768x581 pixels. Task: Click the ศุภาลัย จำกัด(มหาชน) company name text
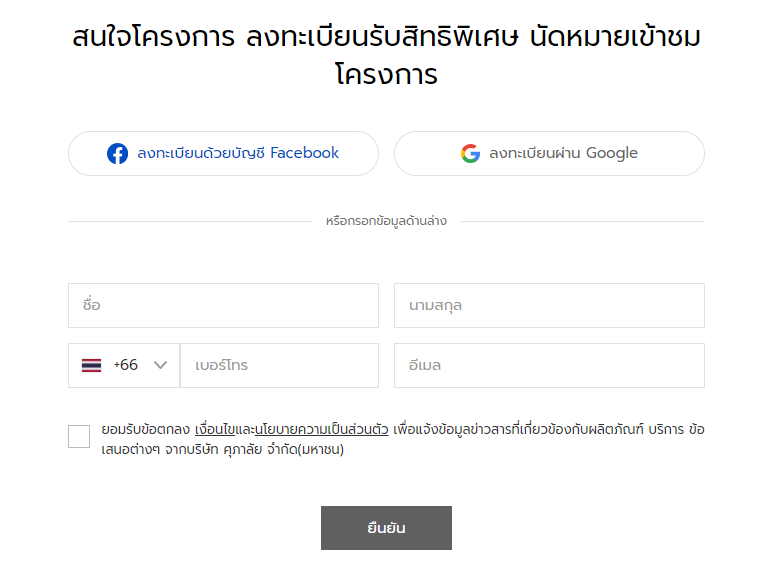284,449
